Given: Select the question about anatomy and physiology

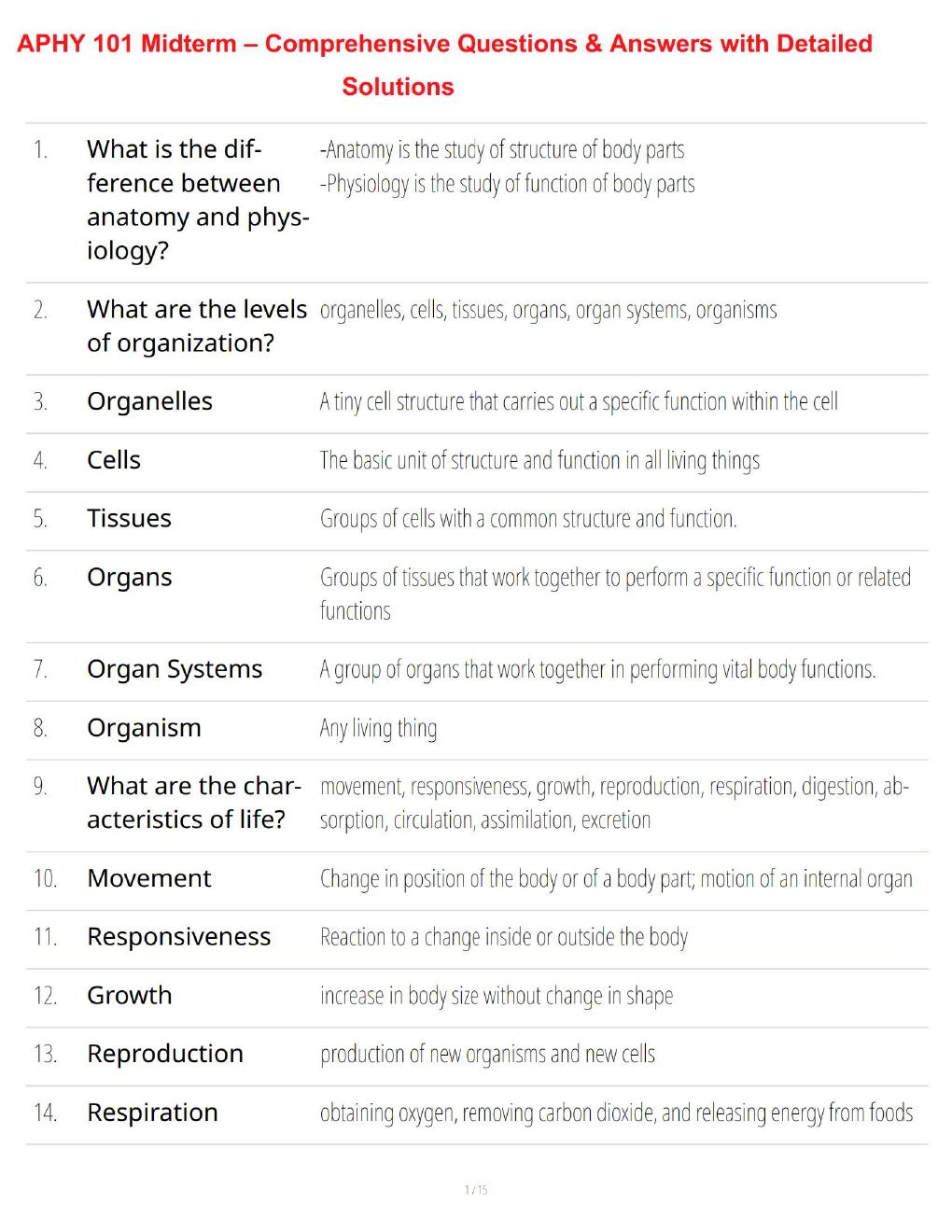Looking at the screenshot, I should pos(198,200).
